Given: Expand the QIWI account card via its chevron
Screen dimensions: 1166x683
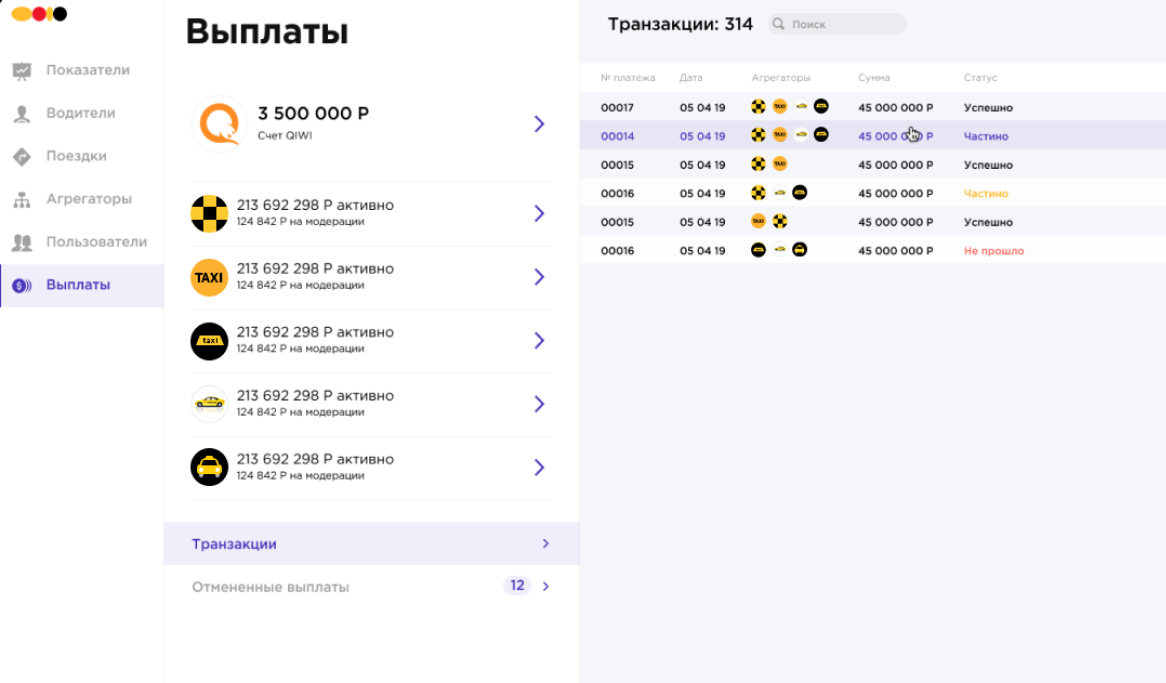Looking at the screenshot, I should pyautogui.click(x=539, y=123).
